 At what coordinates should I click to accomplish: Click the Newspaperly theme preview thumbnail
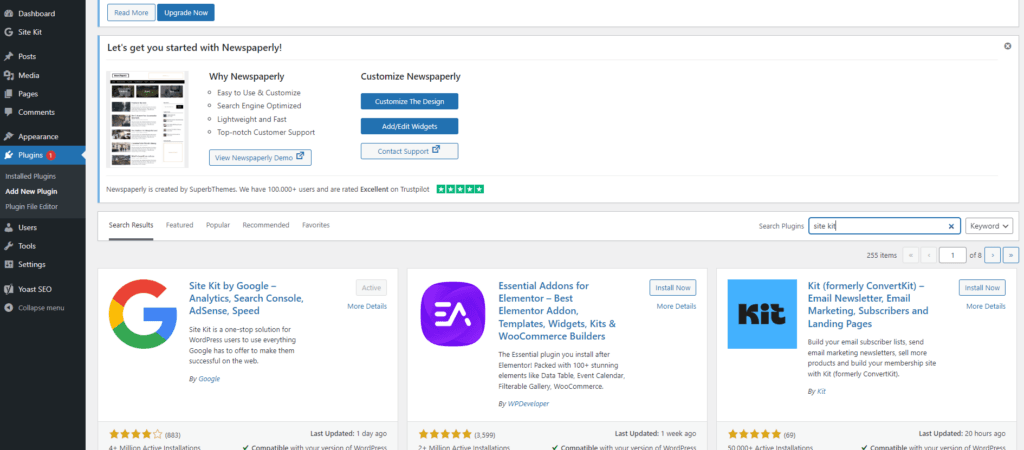tap(148, 120)
